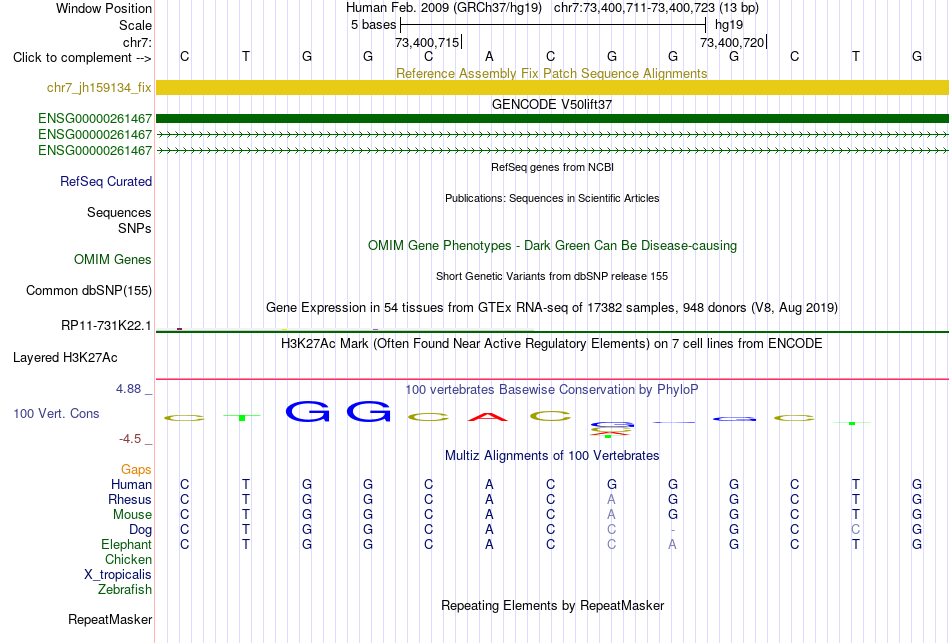The width and height of the screenshot is (950, 643).
Task: Click the 'chr7:' ruler label
Action: click(137, 42)
